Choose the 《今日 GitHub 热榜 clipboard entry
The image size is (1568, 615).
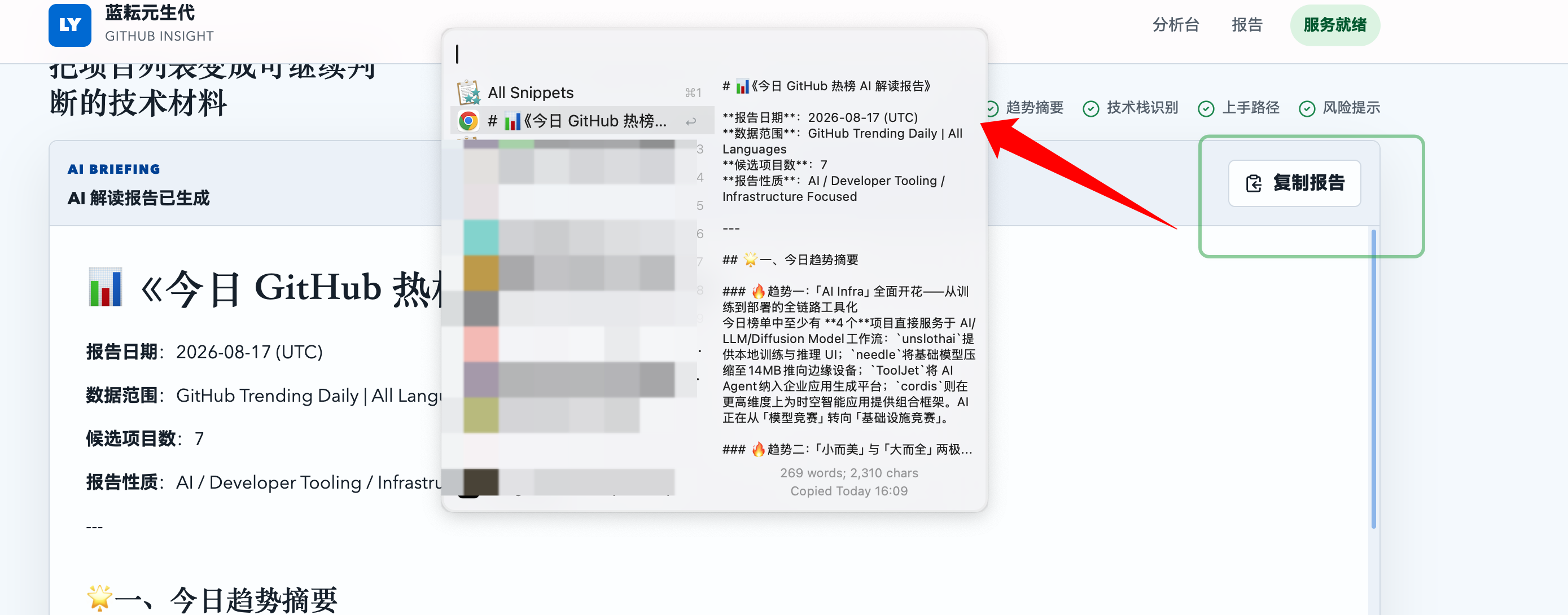coord(581,121)
